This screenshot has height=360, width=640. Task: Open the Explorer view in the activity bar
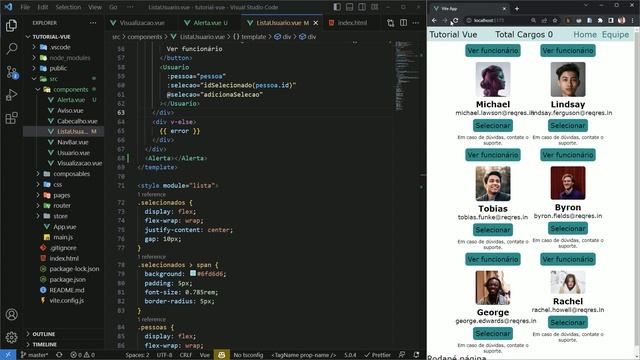(x=11, y=25)
